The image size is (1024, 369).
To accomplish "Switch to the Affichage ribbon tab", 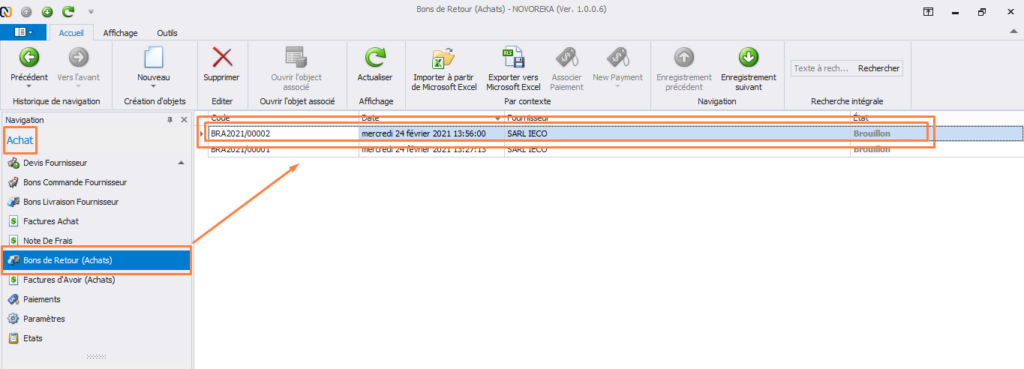I will point(120,33).
